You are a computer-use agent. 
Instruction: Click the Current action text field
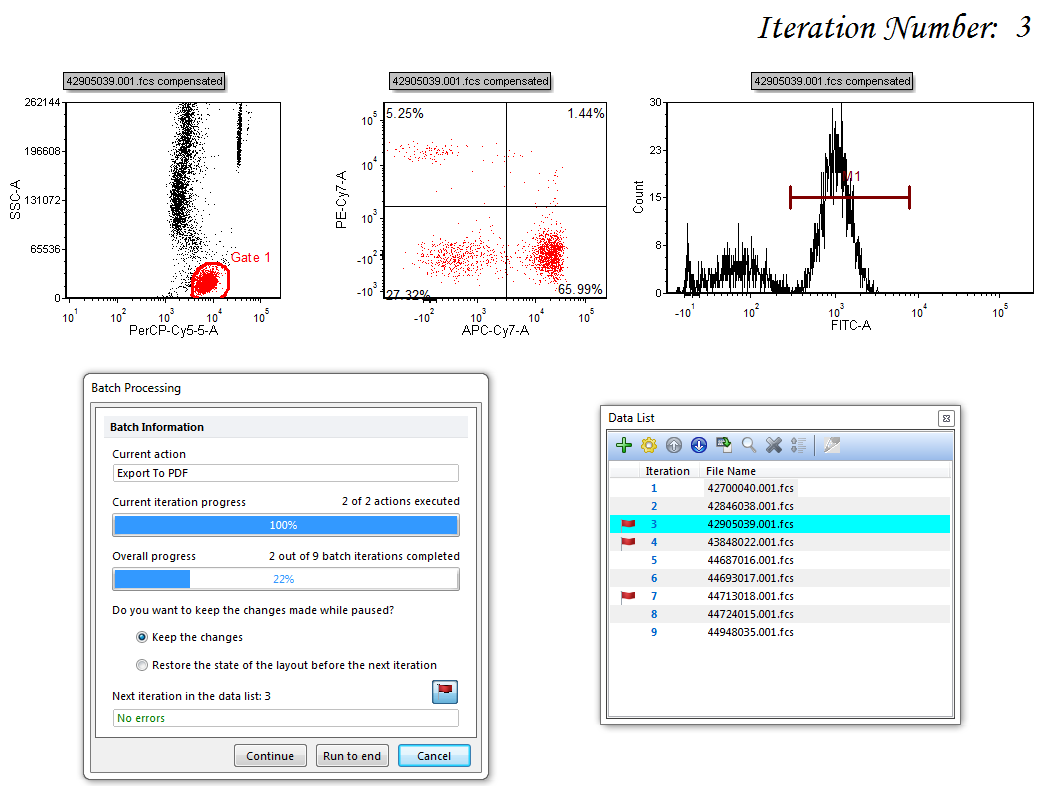[x=286, y=473]
